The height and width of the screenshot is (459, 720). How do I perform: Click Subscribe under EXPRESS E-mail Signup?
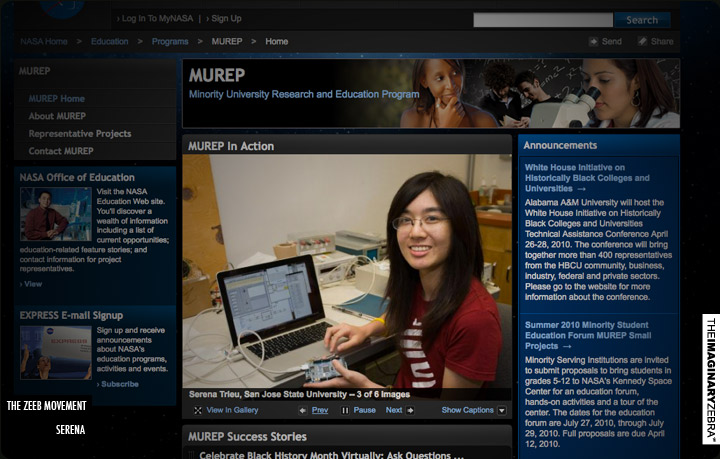pyautogui.click(x=120, y=384)
